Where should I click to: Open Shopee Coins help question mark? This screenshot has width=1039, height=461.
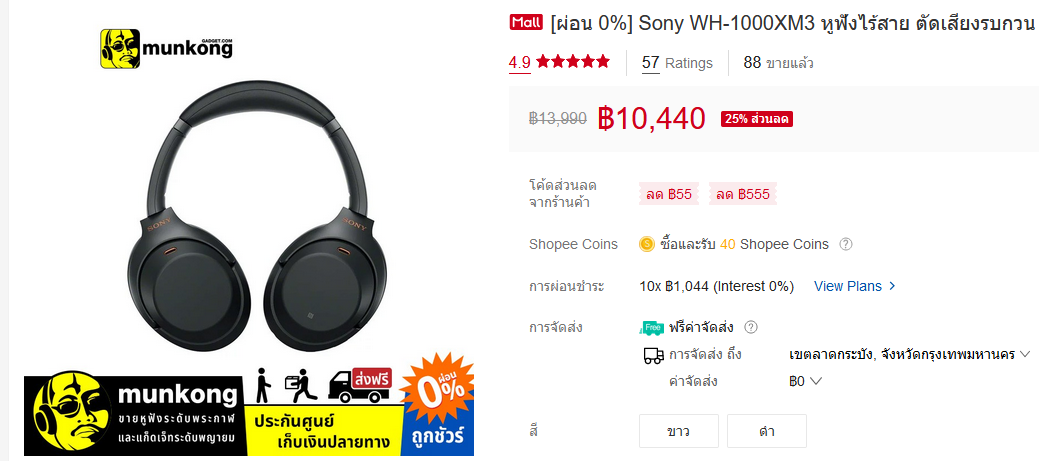point(846,244)
